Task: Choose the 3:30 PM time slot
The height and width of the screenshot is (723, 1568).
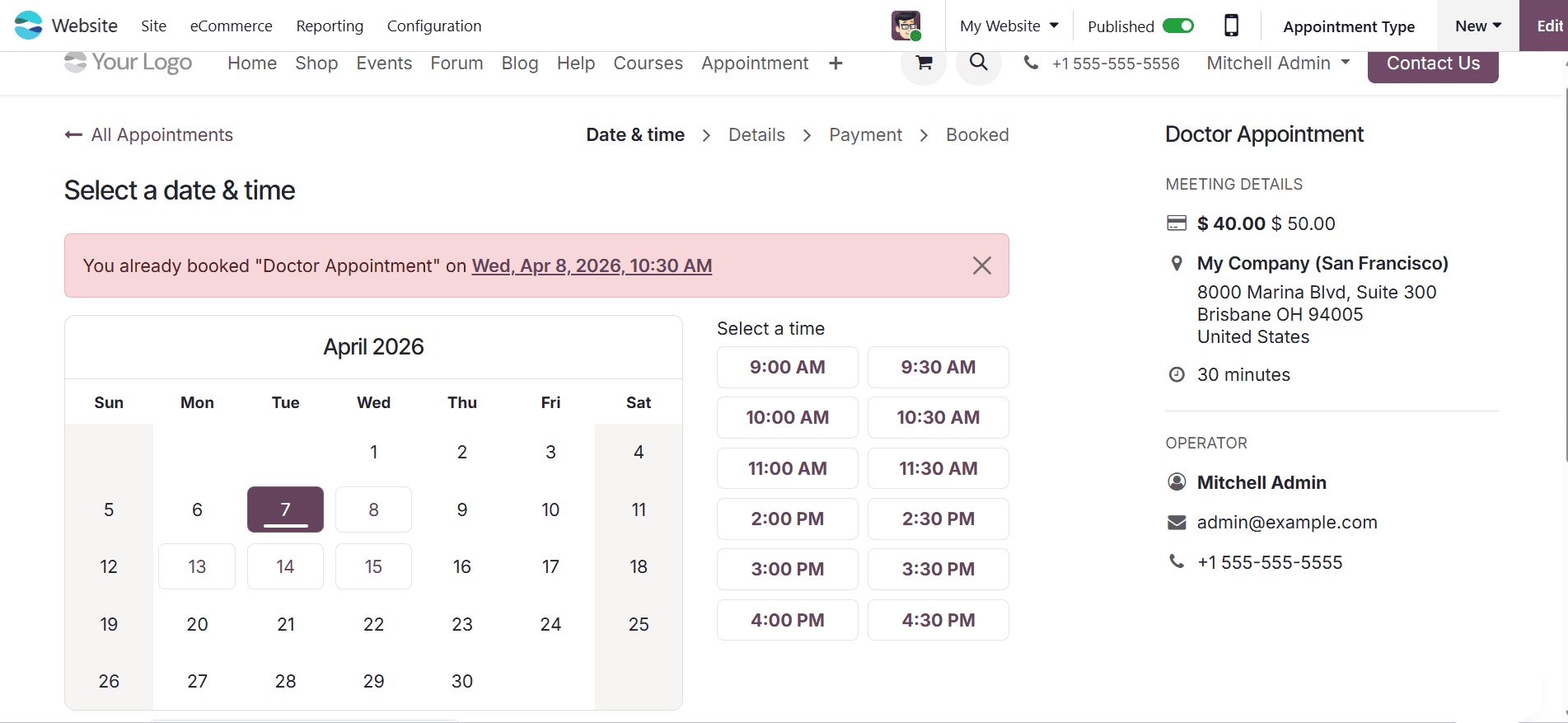Action: (938, 569)
